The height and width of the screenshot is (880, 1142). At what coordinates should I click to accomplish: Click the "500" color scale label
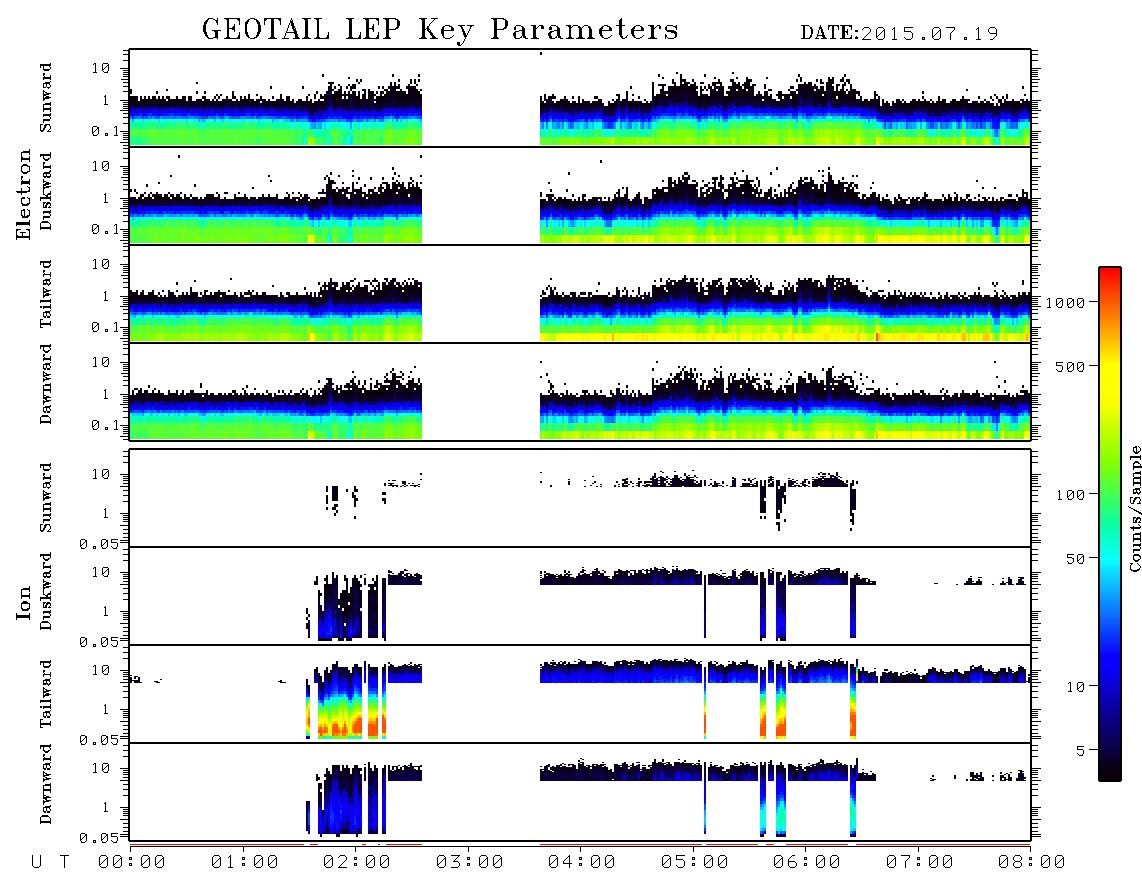(x=1070, y=367)
